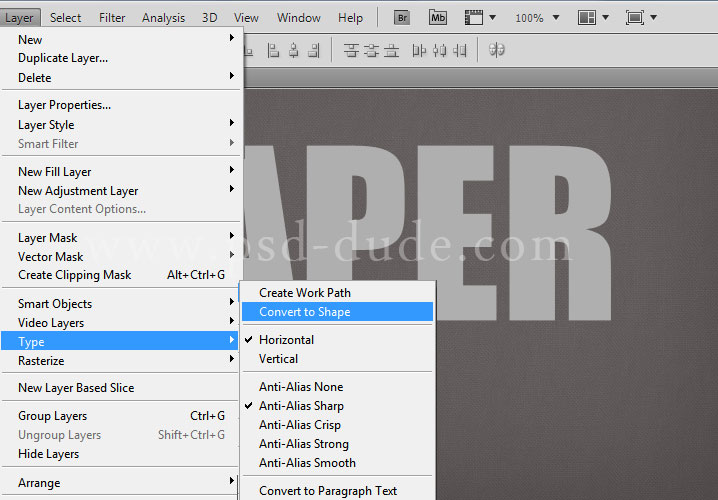Launch Bridge with the Br icon
This screenshot has width=718, height=500.
tap(402, 18)
